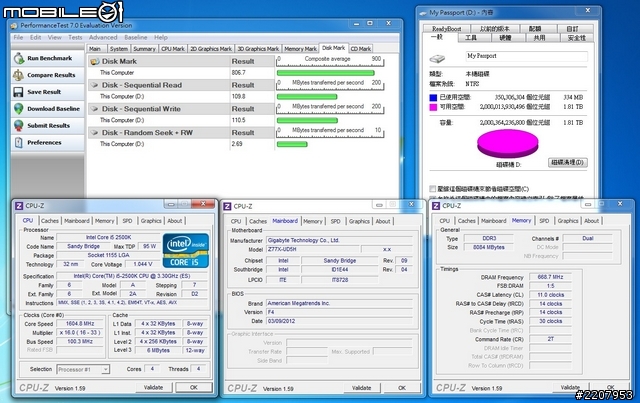The width and height of the screenshot is (640, 403).
Task: Expand the Disk - Sequential Read row
Action: [95, 85]
